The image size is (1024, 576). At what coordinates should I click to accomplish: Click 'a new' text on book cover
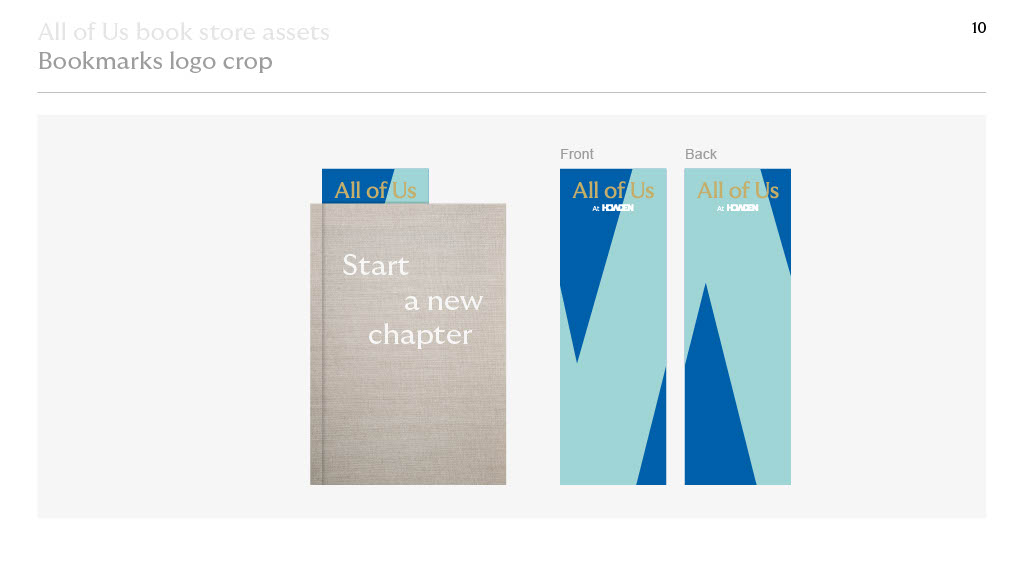[443, 301]
